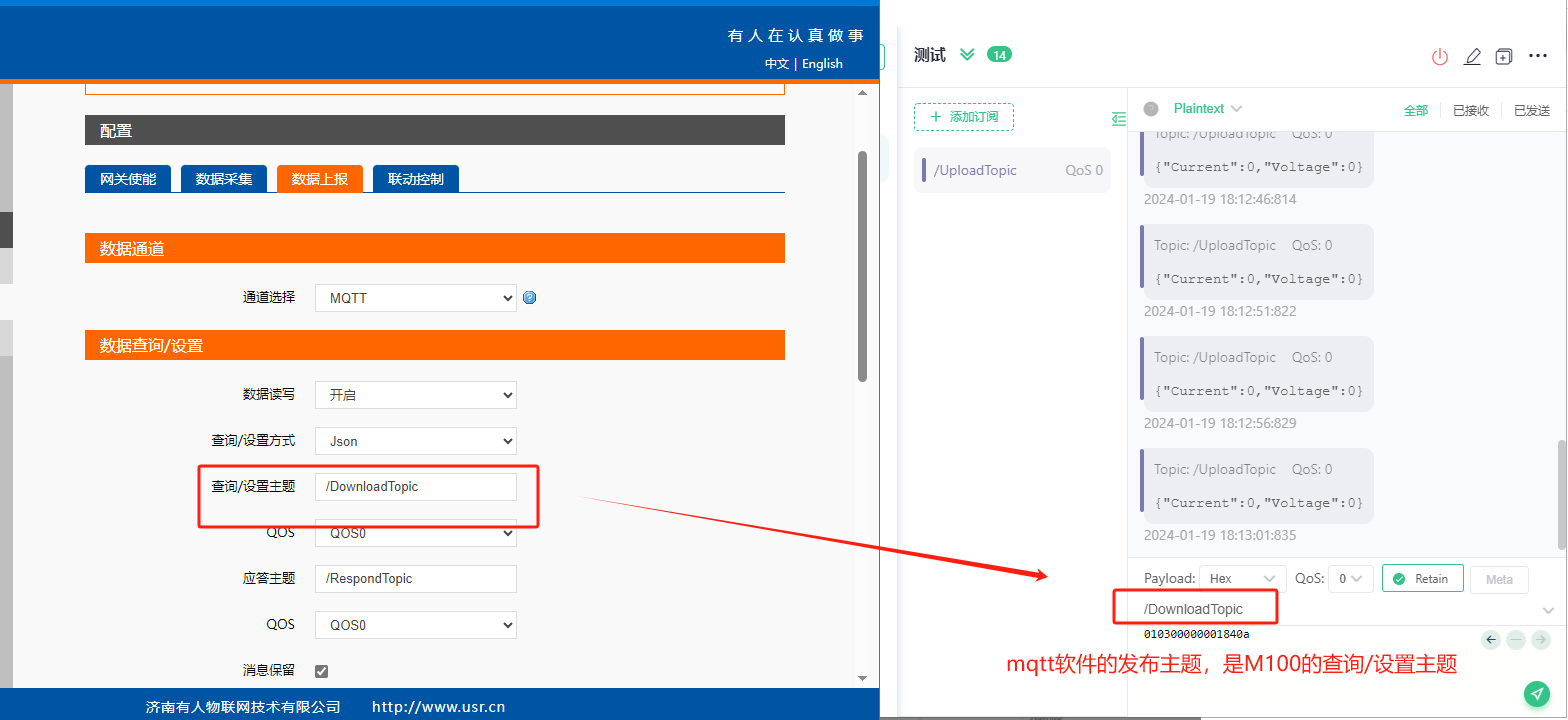This screenshot has height=720, width=1568.
Task: Click the blue help icon beside 通道选择
Action: click(x=530, y=297)
